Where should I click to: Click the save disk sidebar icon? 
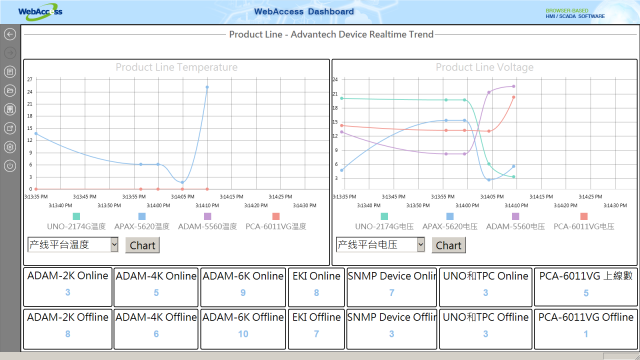point(10,109)
